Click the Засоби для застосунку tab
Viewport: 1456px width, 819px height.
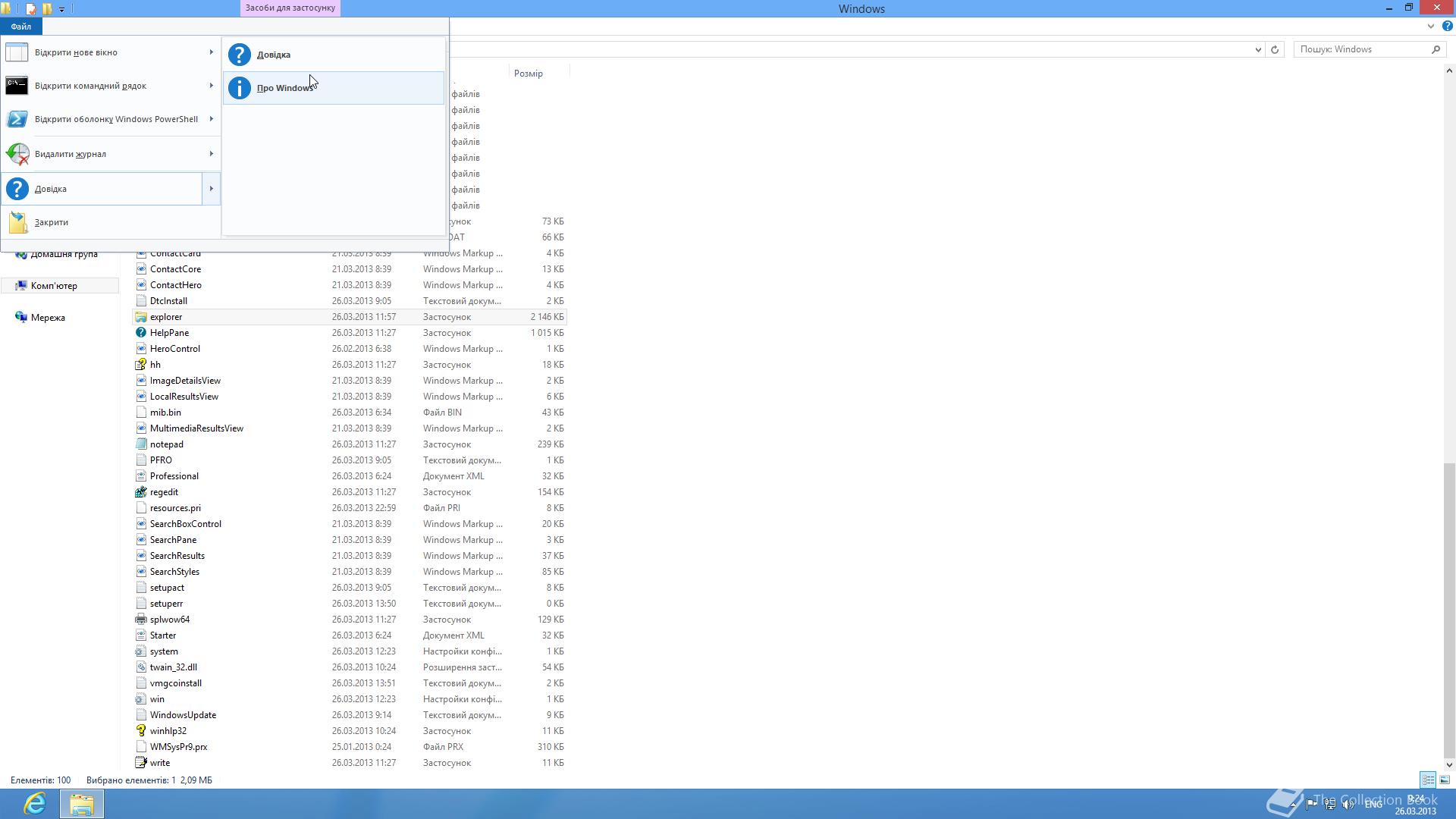tap(290, 8)
